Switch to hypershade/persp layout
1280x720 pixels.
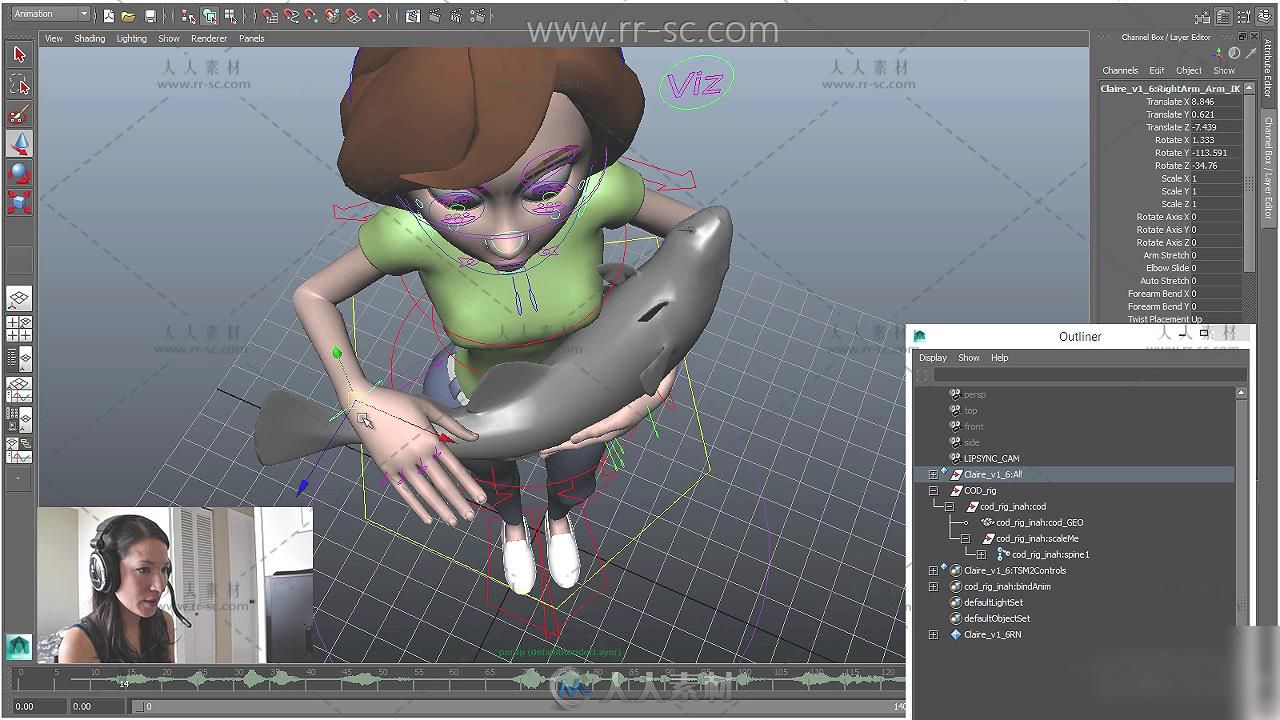(x=19, y=418)
